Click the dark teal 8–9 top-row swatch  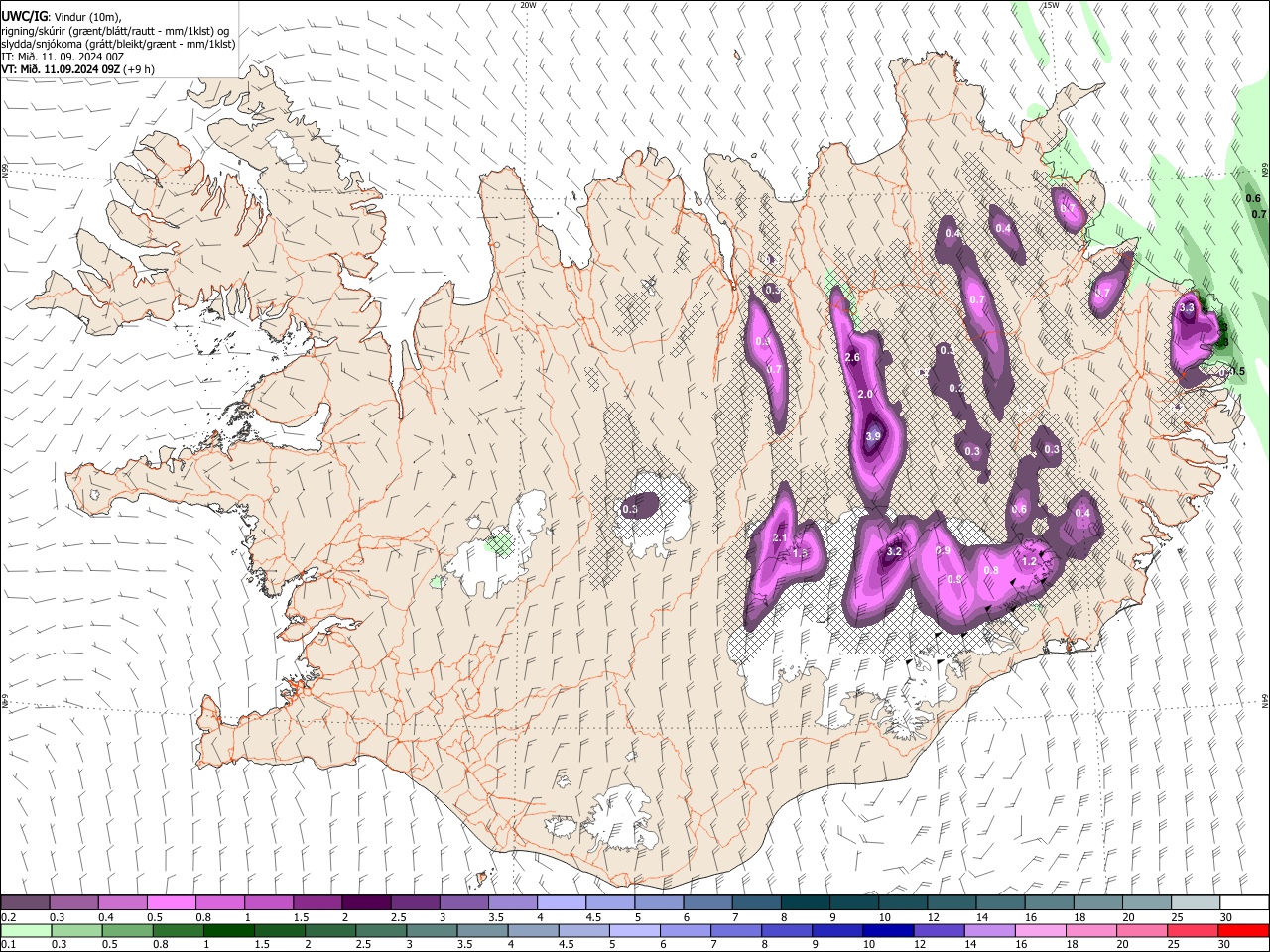pos(806,902)
